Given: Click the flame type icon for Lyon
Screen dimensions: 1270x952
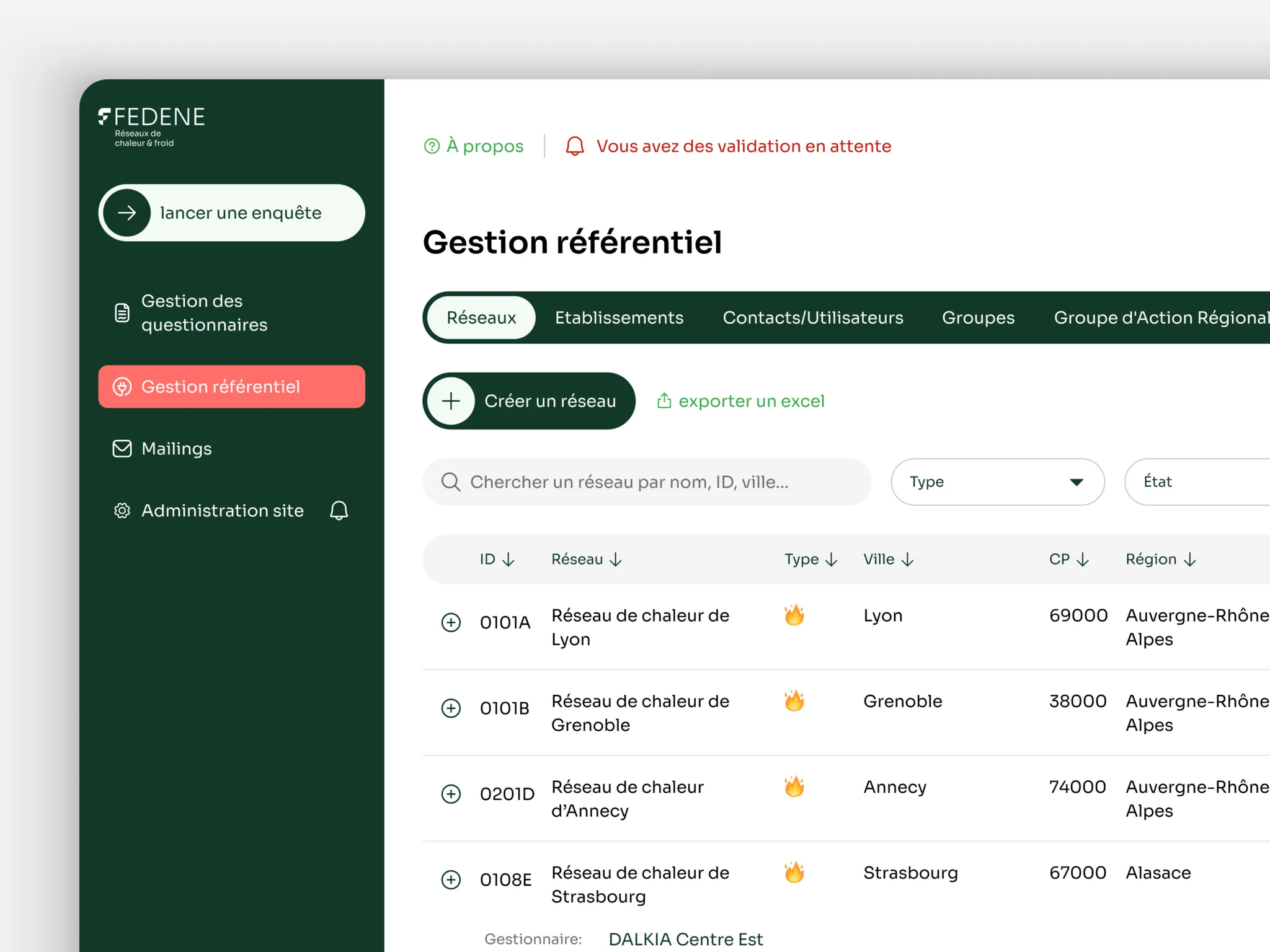Looking at the screenshot, I should click(x=794, y=615).
